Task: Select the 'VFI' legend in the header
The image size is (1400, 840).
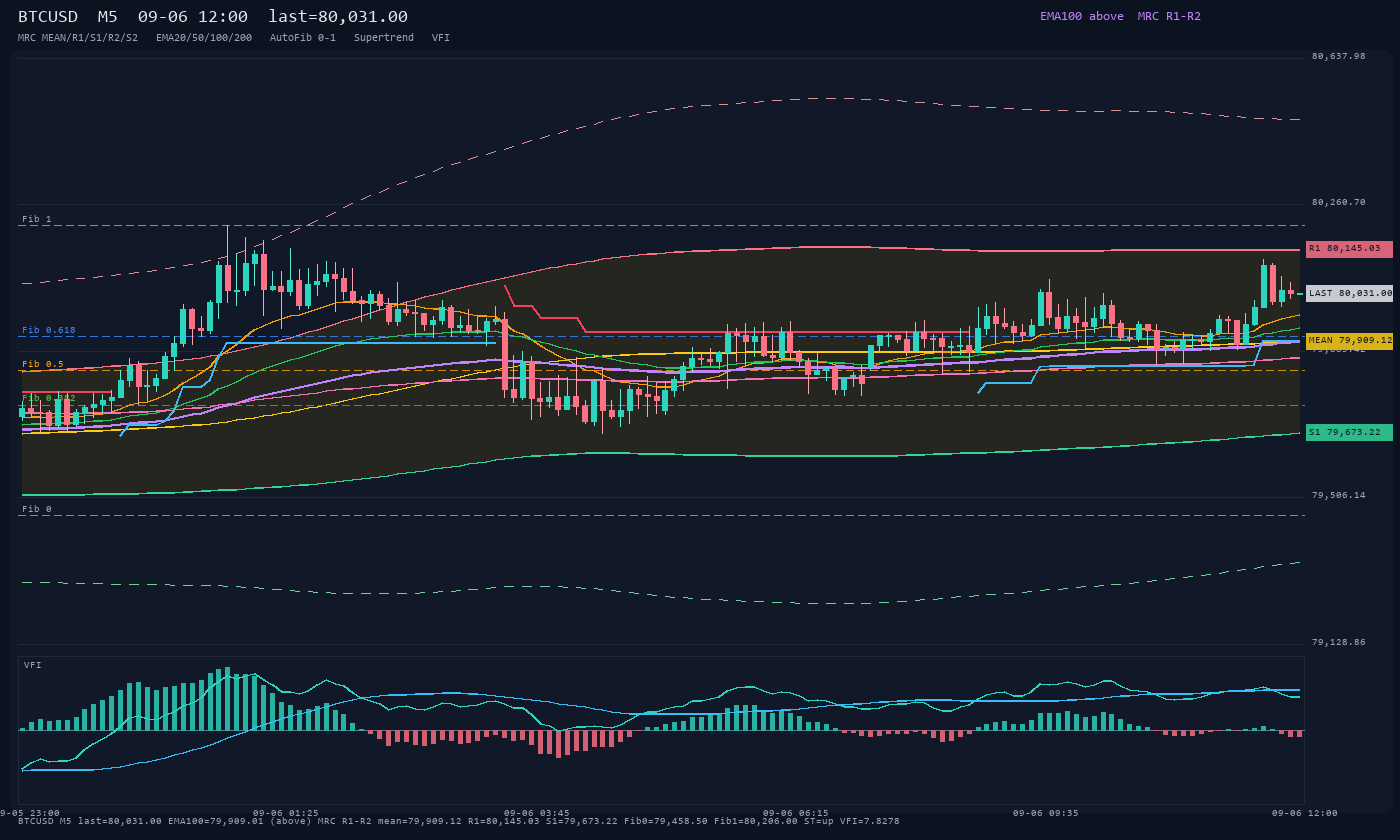Action: point(441,37)
